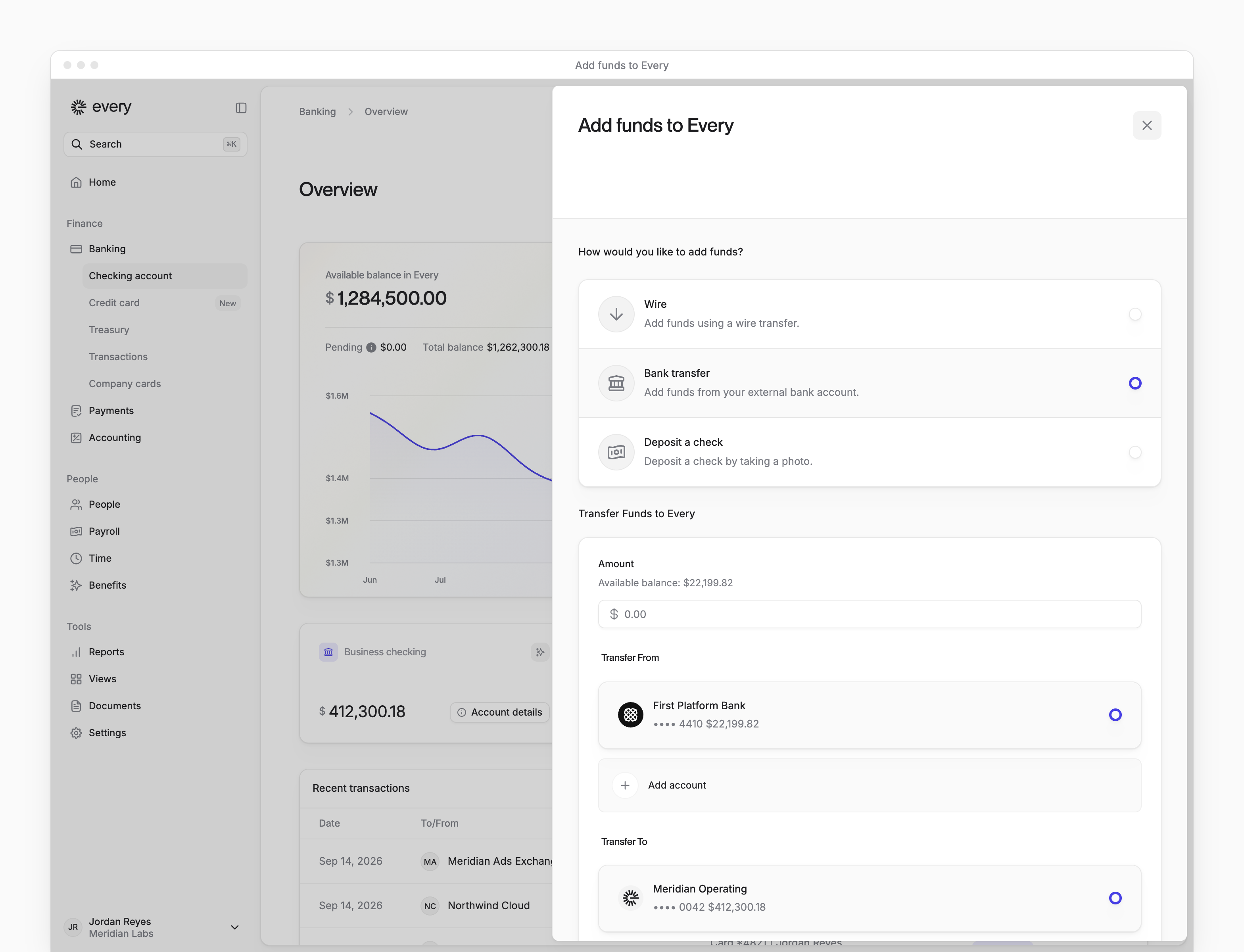Screen dimensions: 1244x952
Task: Click the Payroll icon in the sidebar
Action: click(76, 532)
